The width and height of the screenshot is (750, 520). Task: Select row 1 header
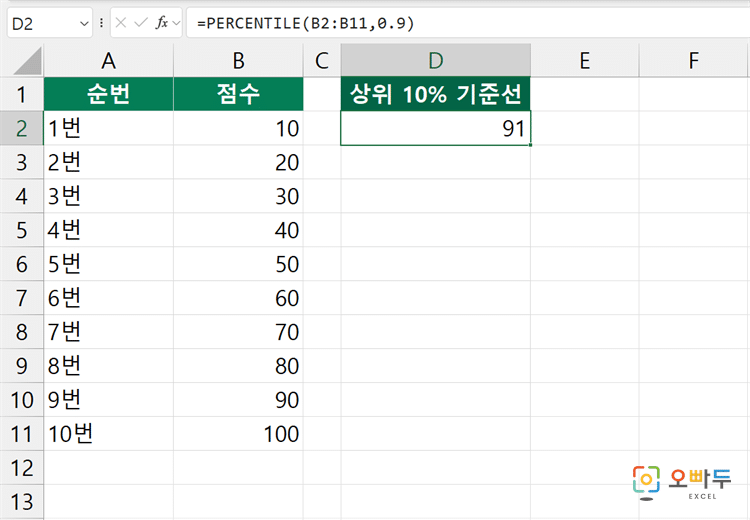(22, 94)
